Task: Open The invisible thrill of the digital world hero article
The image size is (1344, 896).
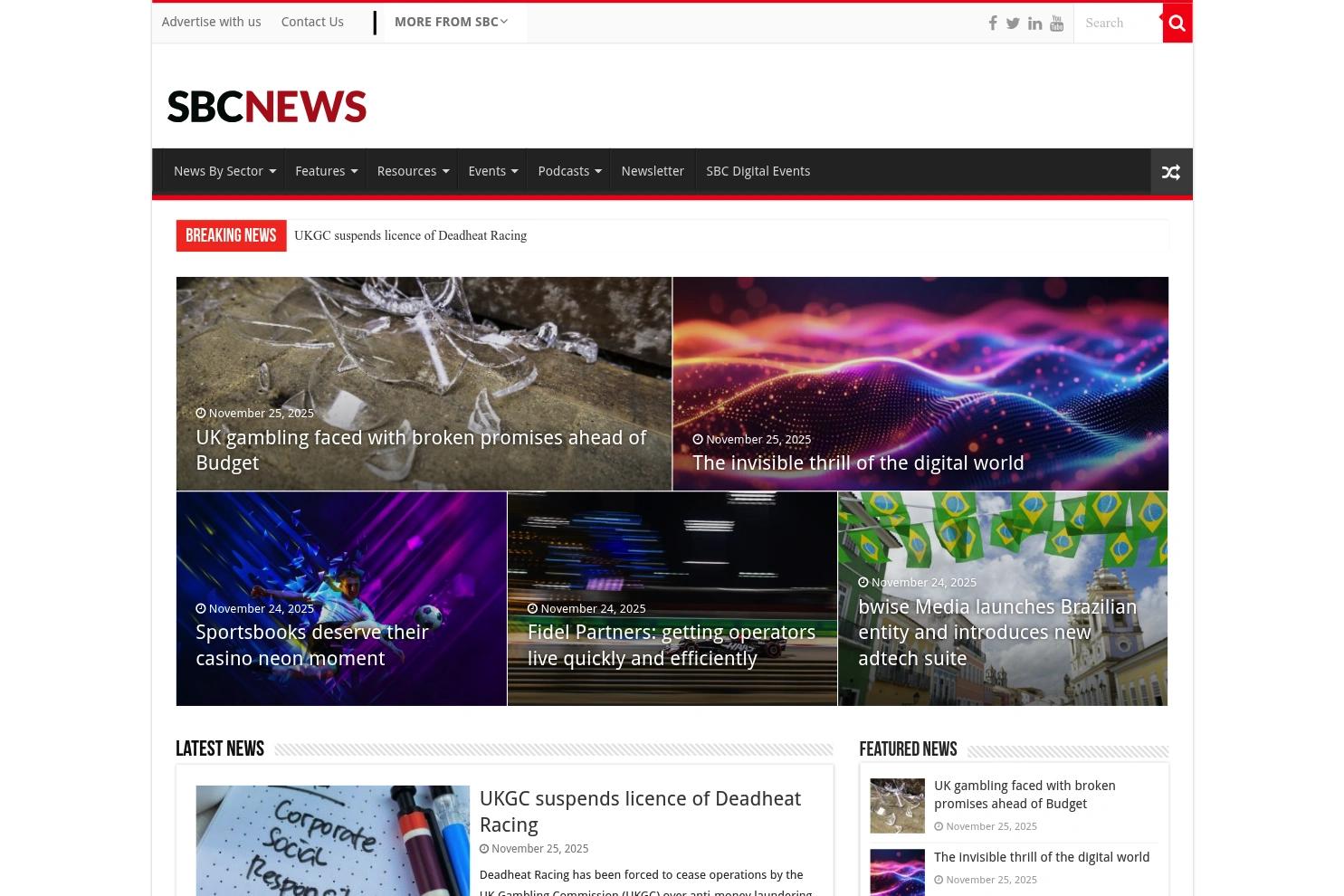Action: (858, 462)
